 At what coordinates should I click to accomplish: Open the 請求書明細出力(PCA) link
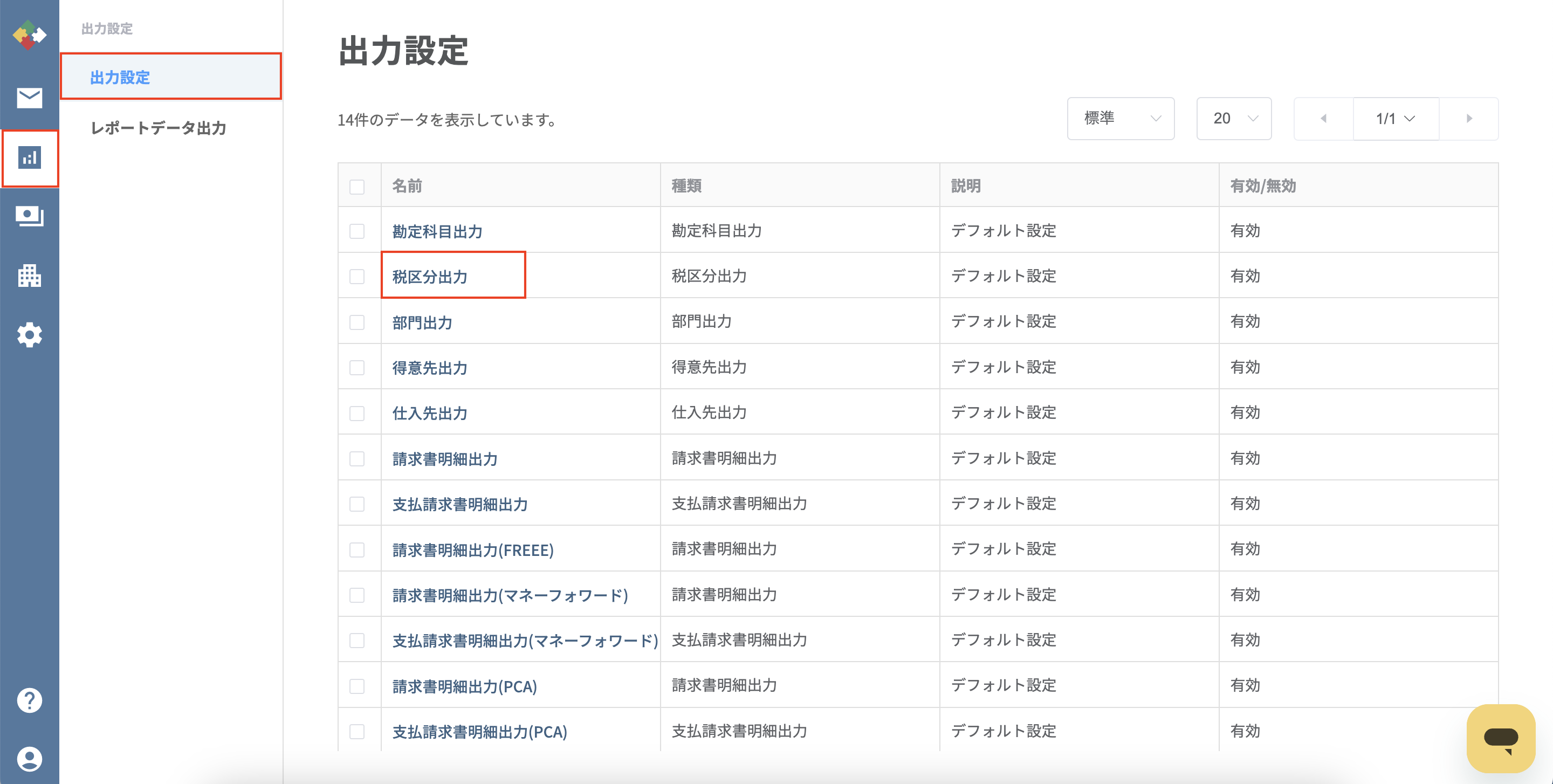pos(464,686)
